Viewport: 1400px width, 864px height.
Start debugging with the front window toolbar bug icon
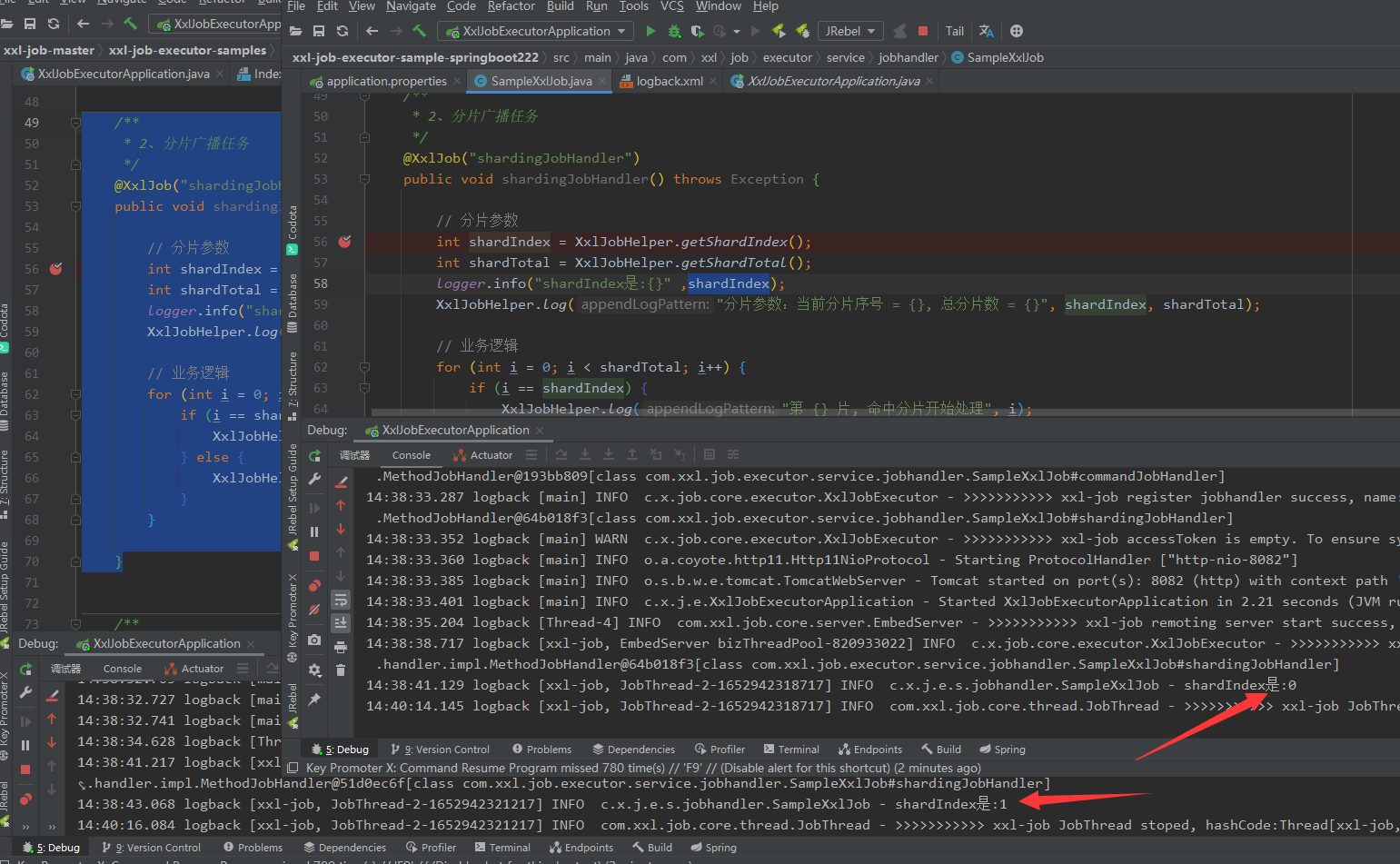tap(674, 31)
